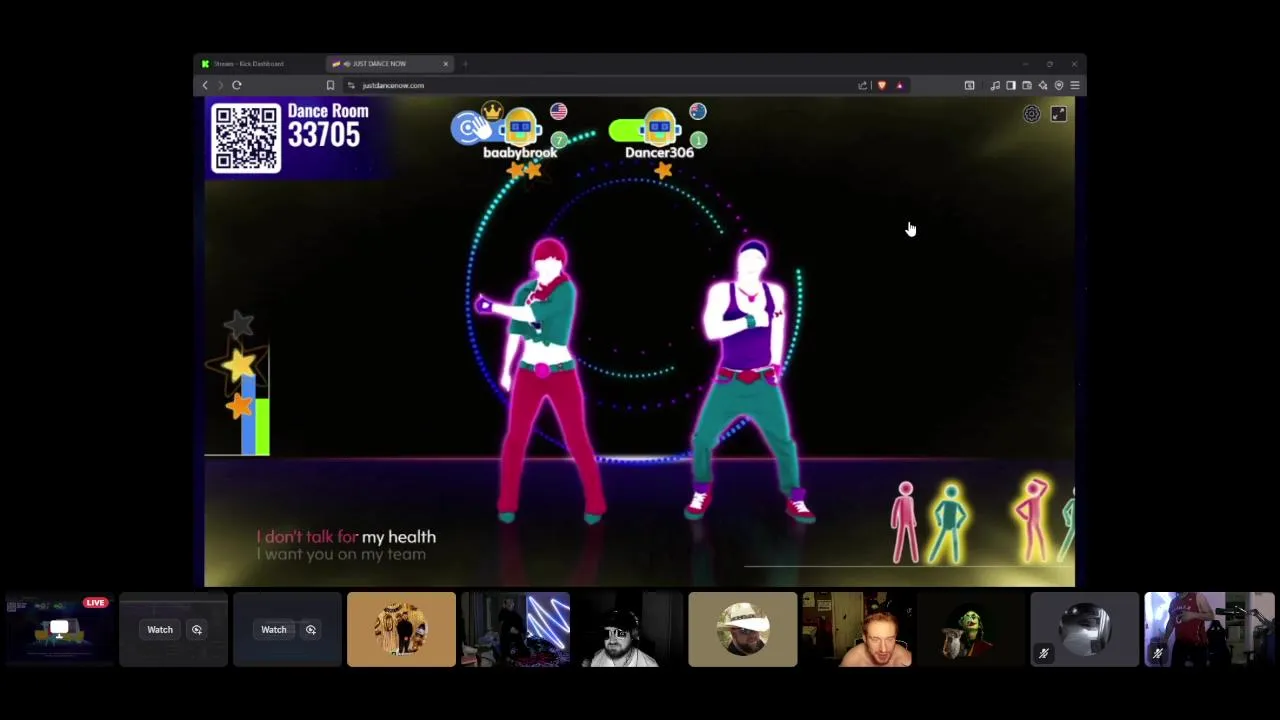Open the tan-background group avatar tile
Viewport: 1280px width, 720px height.
(401, 629)
